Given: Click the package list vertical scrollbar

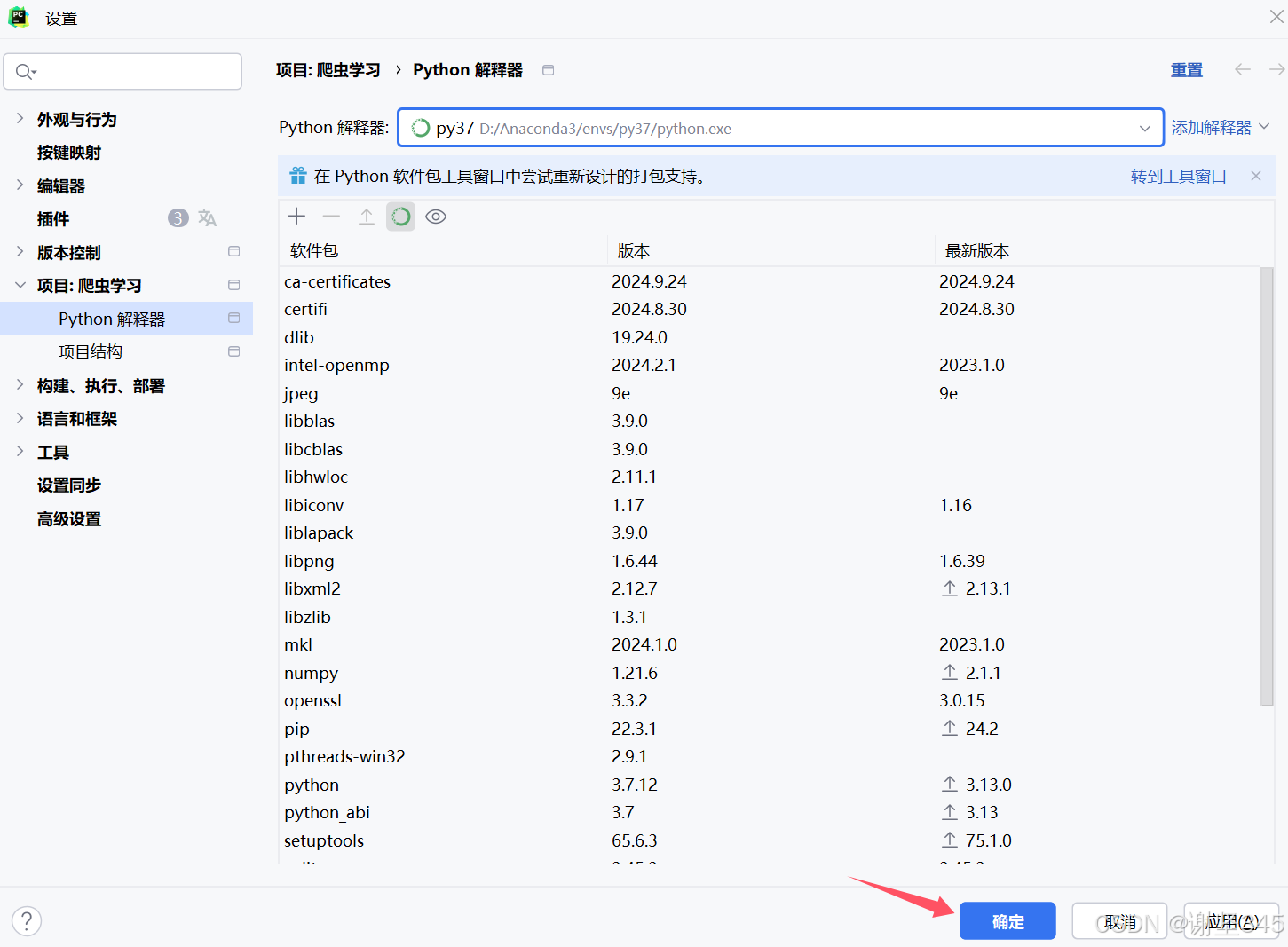Looking at the screenshot, I should pyautogui.click(x=1267, y=486).
